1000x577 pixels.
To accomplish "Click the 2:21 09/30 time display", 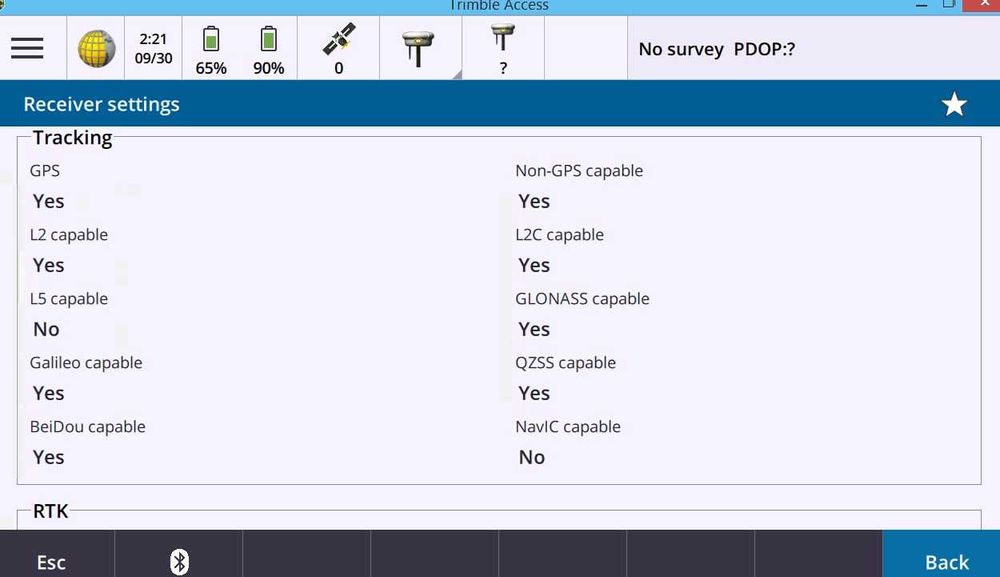I will click(153, 48).
